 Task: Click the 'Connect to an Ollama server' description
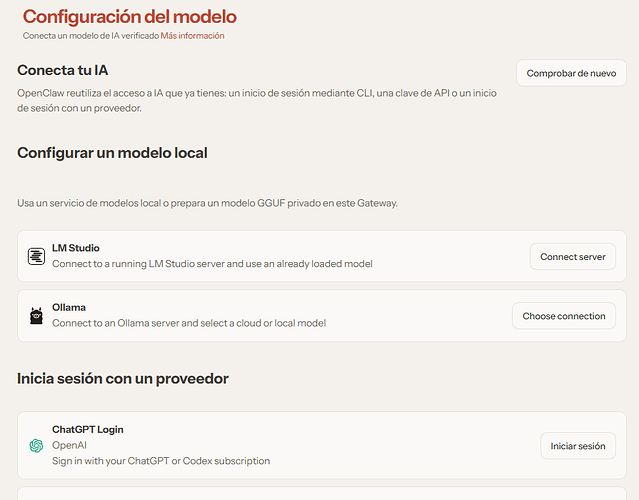[x=189, y=323]
